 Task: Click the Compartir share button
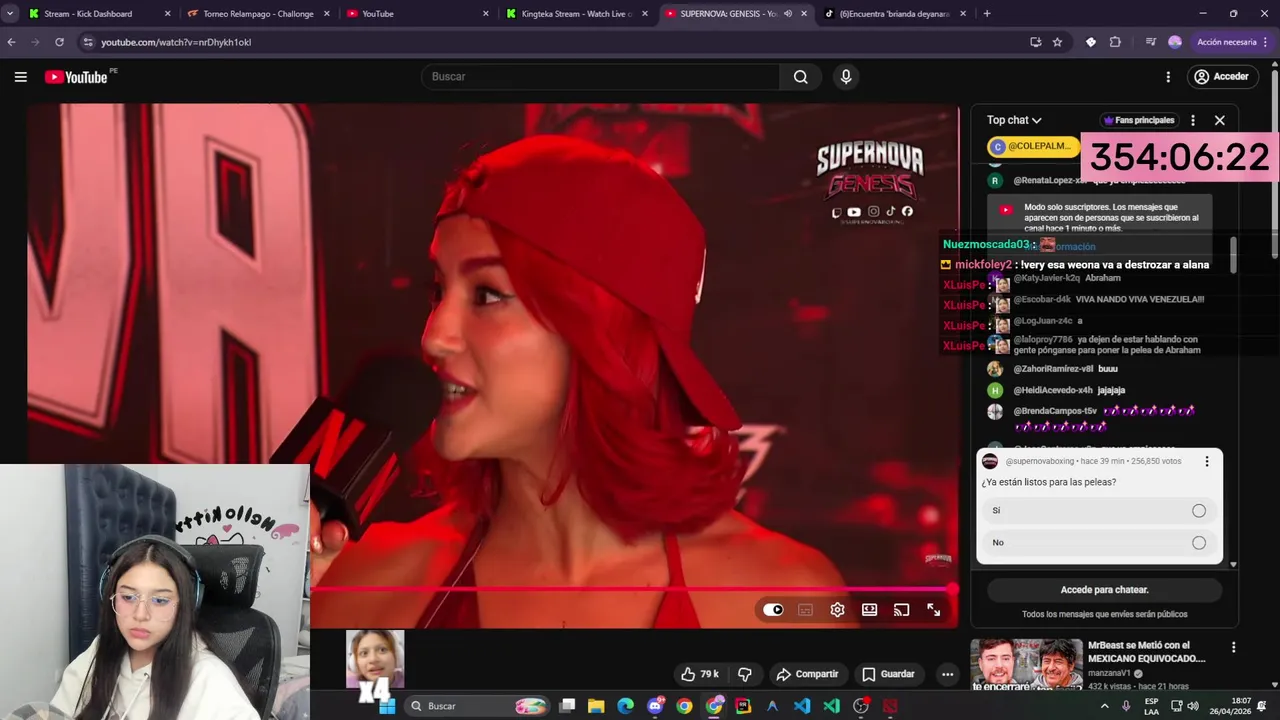(x=807, y=674)
